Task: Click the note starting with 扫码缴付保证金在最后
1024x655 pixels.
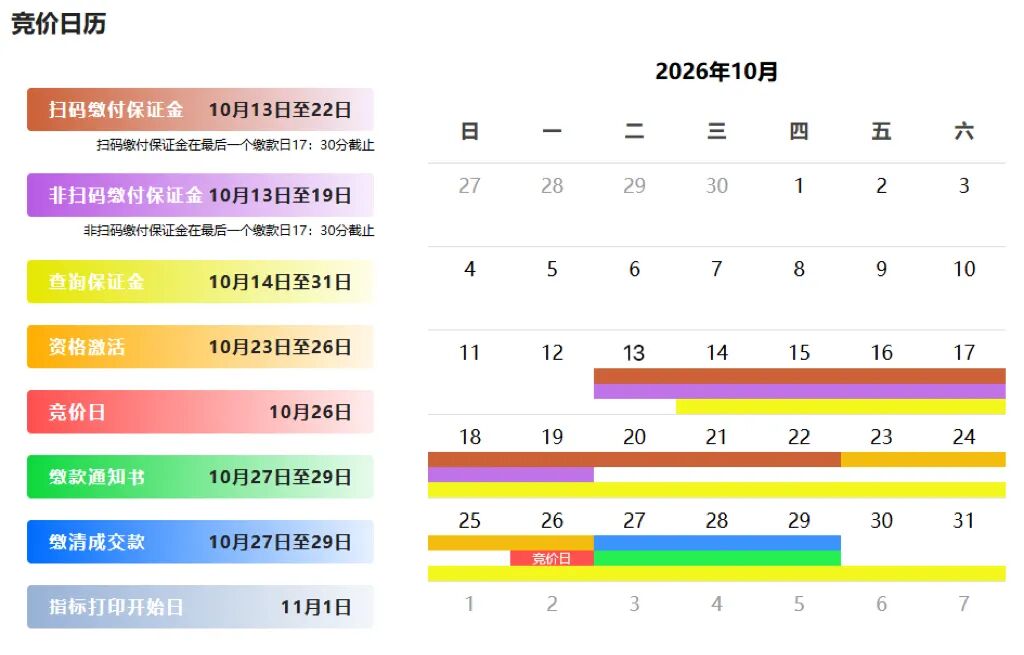Action: pyautogui.click(x=235, y=145)
